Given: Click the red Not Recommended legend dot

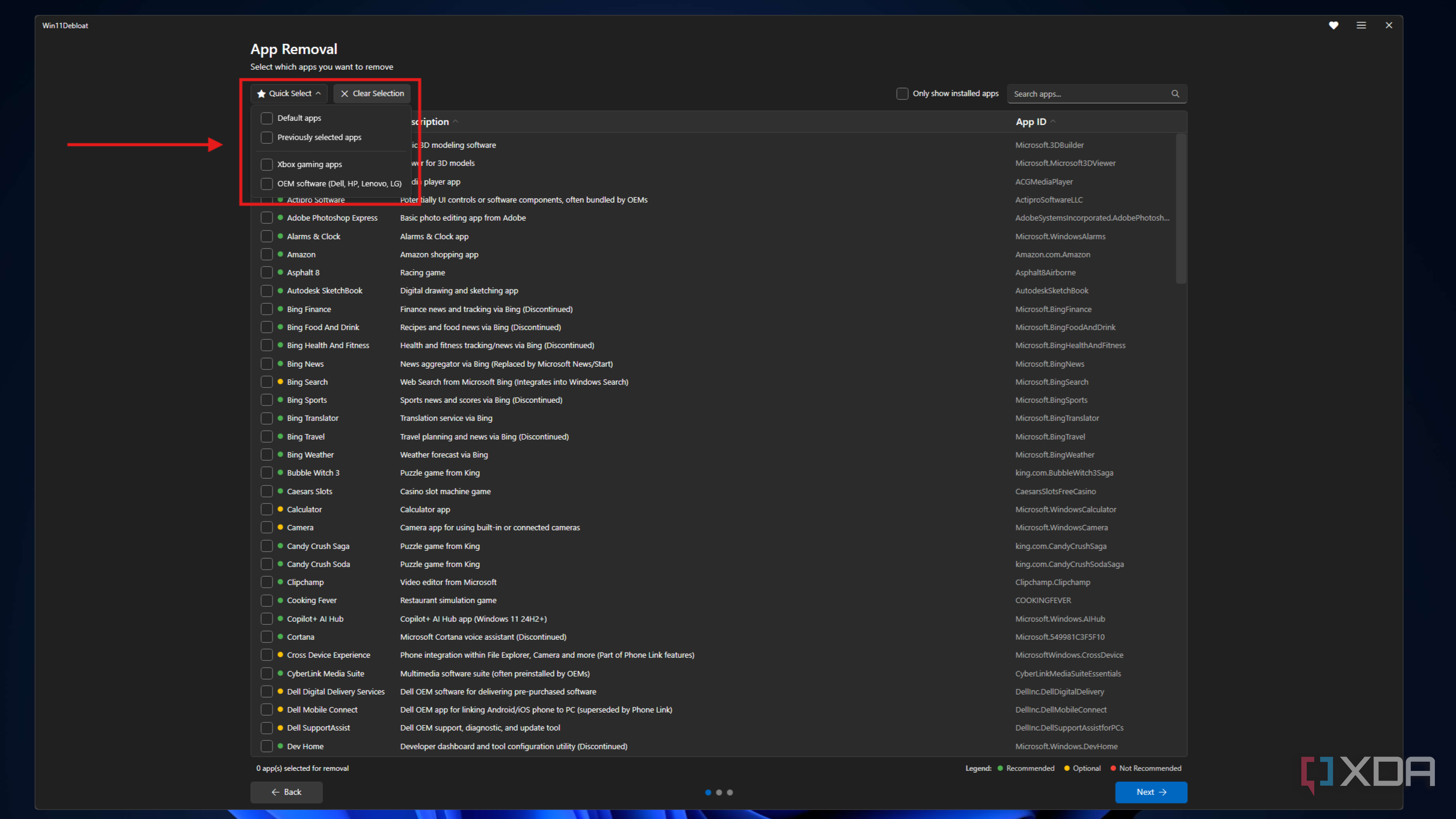Looking at the screenshot, I should point(1113,768).
